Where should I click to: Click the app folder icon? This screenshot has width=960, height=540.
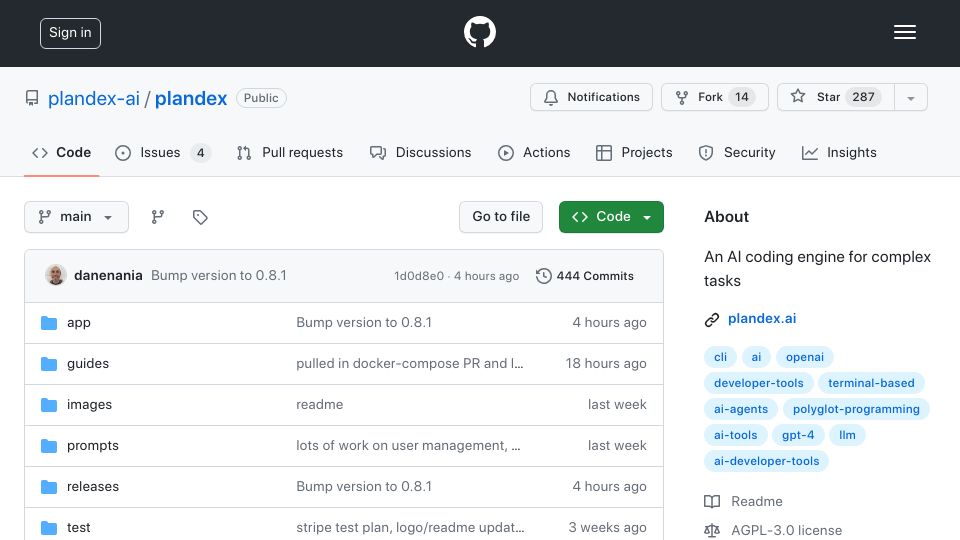(x=49, y=323)
